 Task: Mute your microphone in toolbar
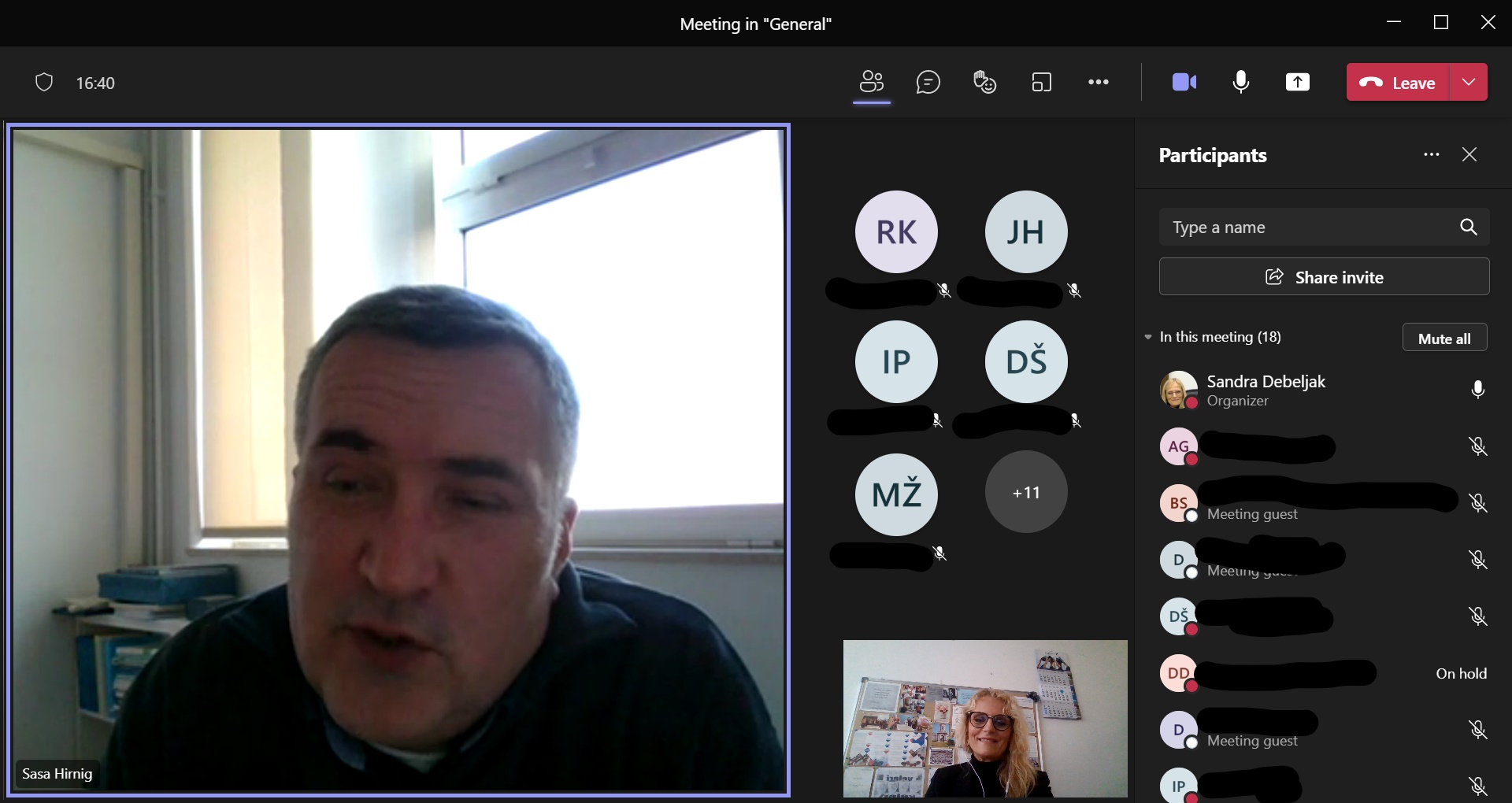click(1240, 82)
